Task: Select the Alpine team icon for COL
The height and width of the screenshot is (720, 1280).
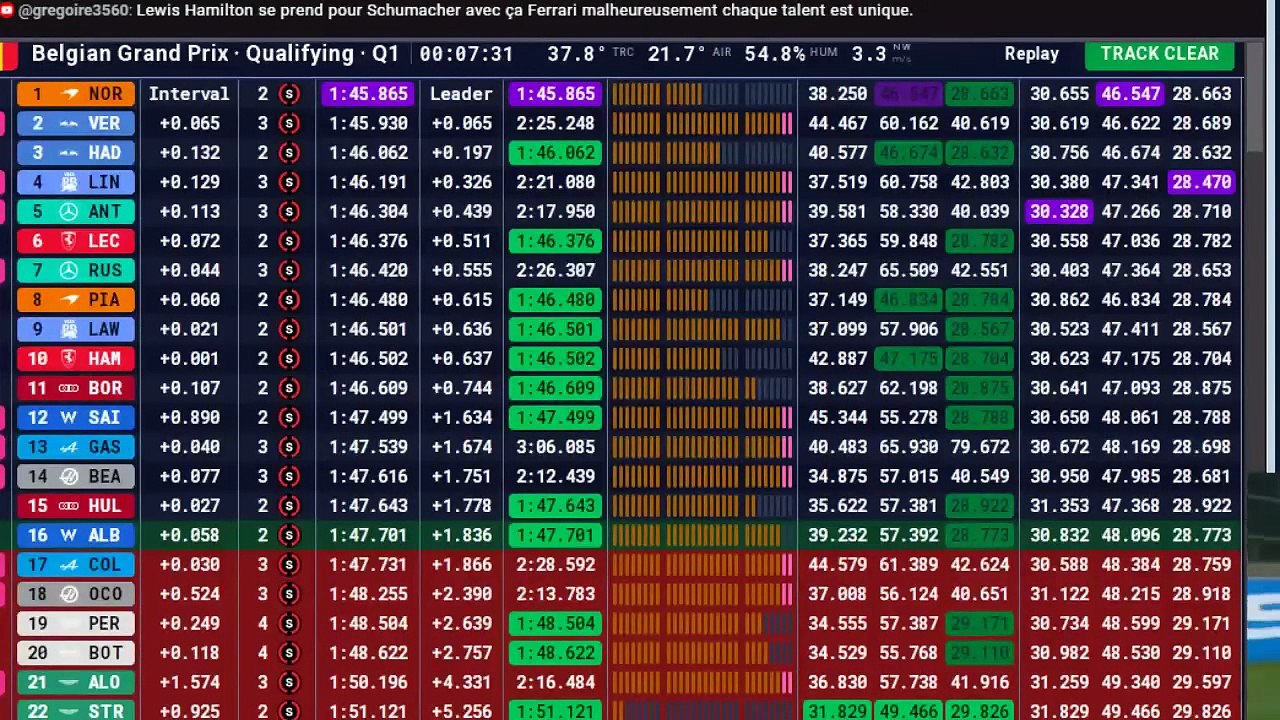Action: point(69,564)
